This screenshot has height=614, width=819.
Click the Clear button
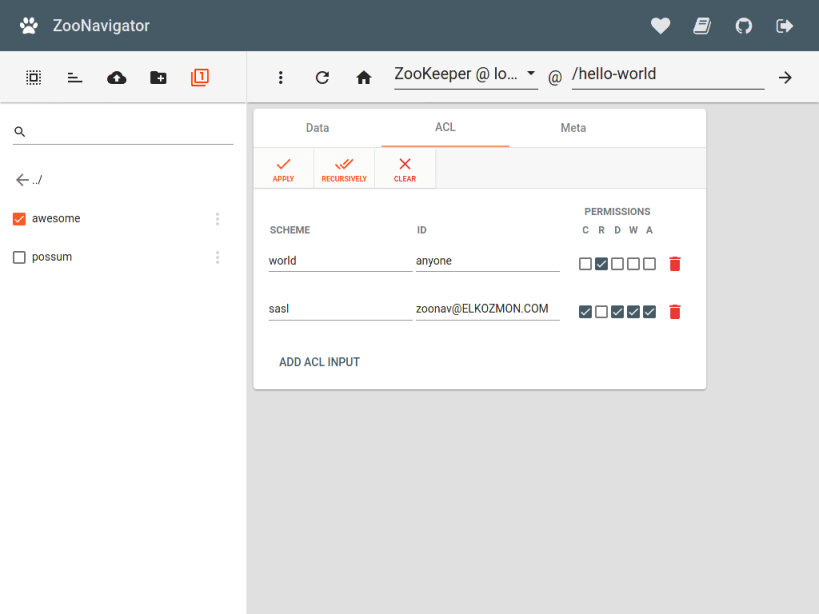coord(405,169)
